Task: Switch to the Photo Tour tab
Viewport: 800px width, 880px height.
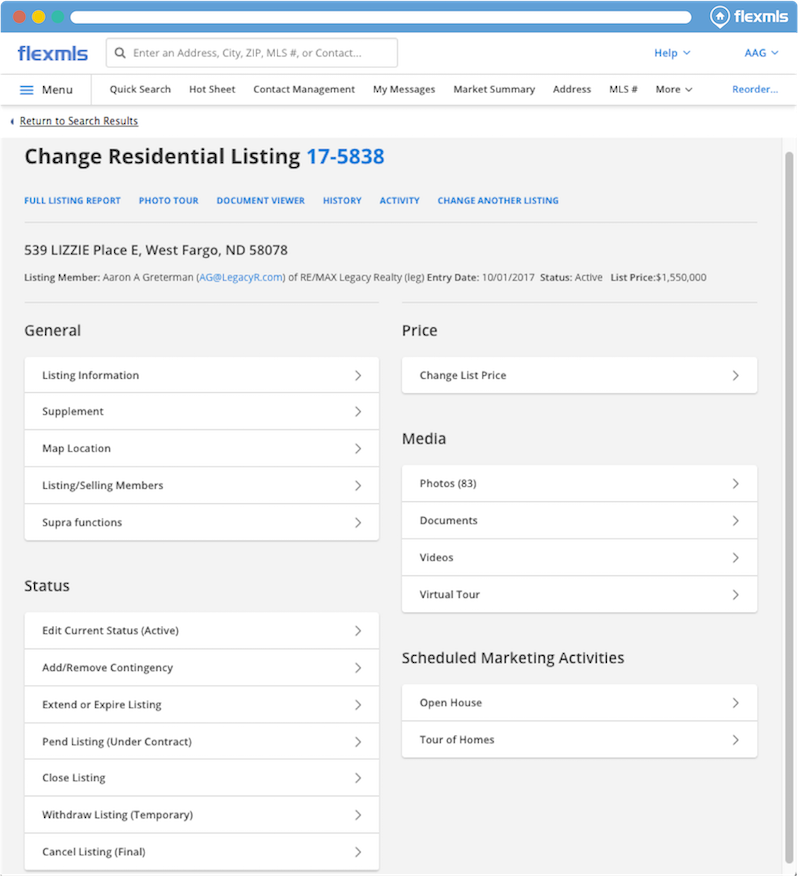Action: 168,201
